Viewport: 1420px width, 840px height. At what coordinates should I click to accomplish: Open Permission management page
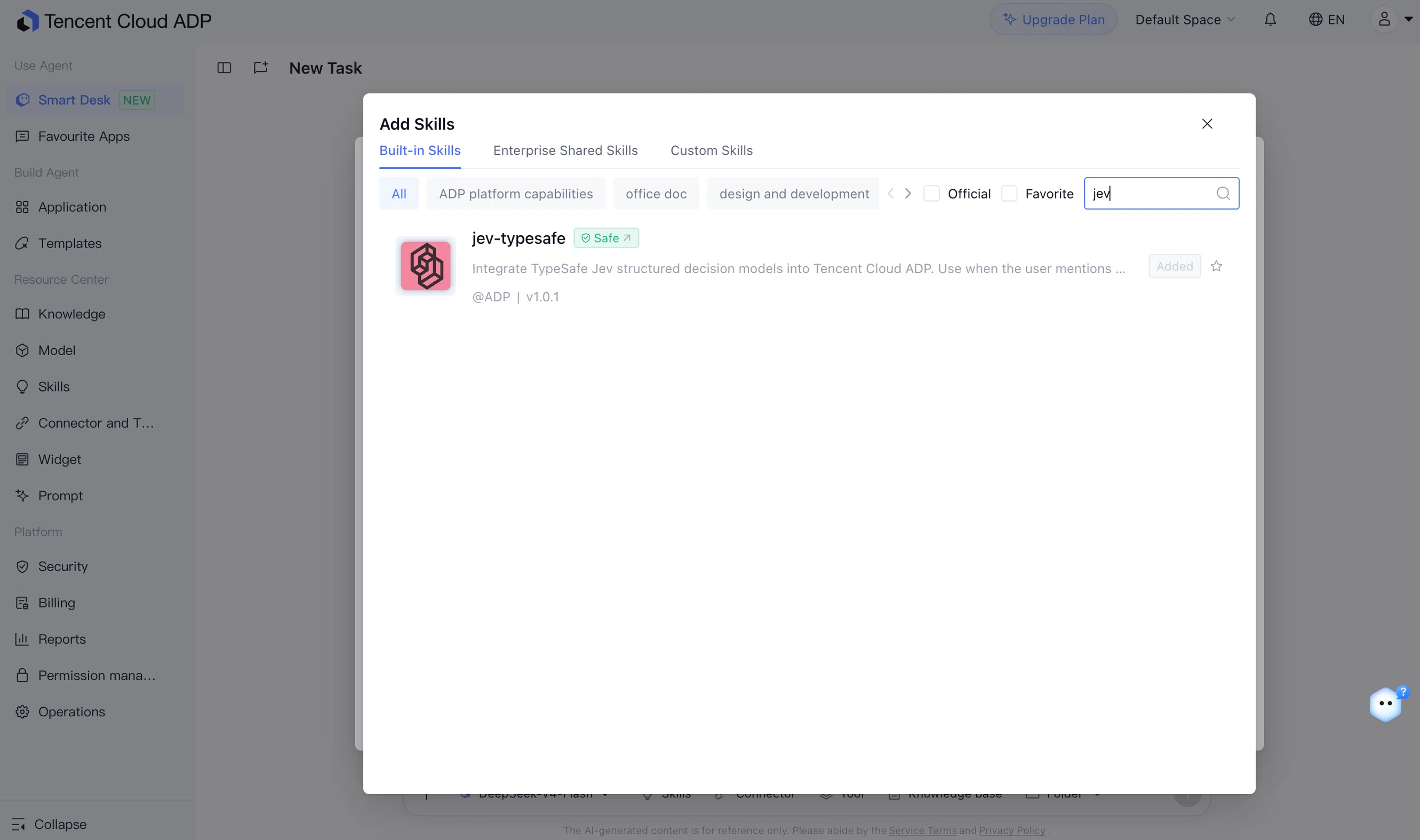point(94,675)
